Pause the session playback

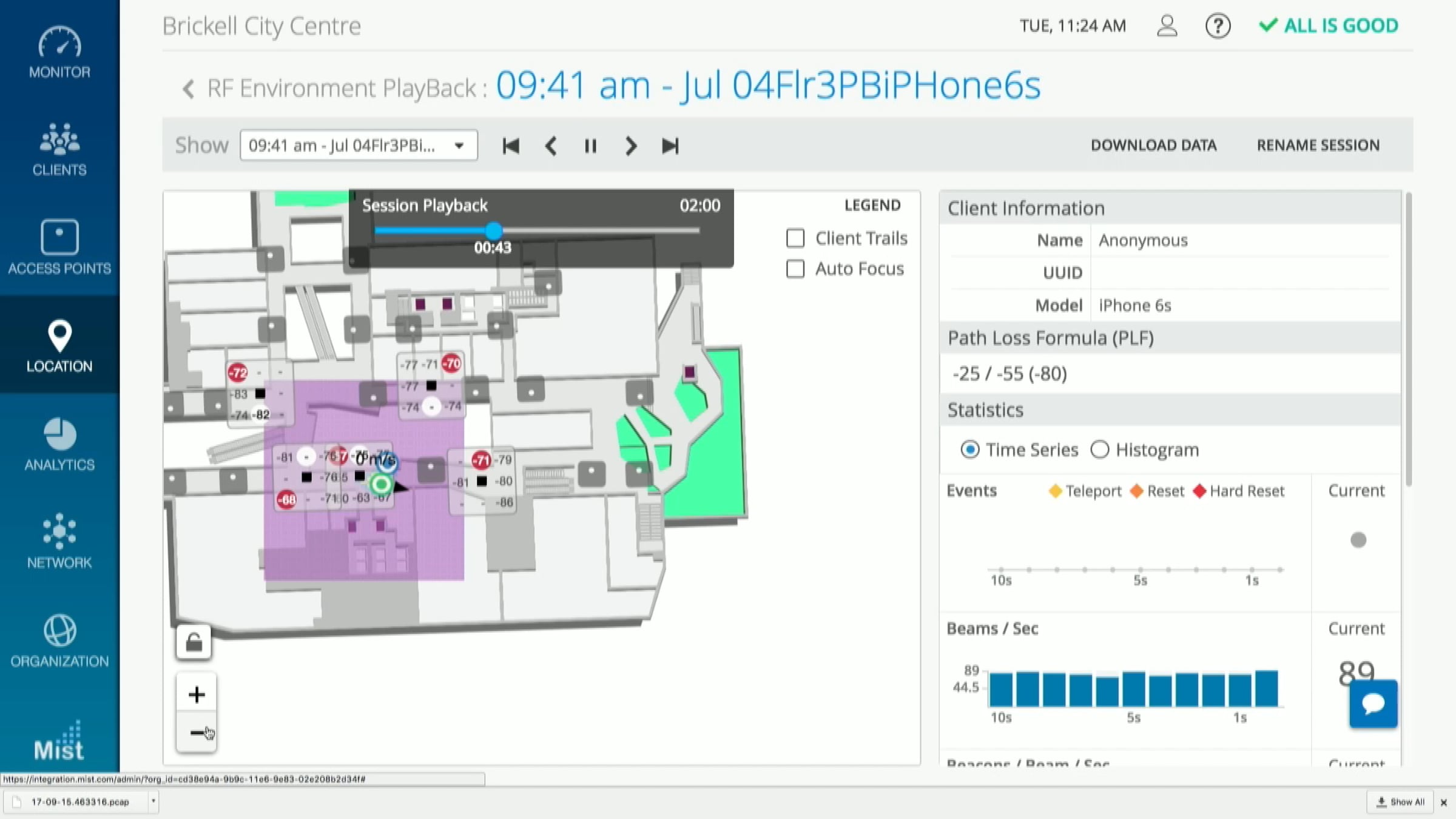click(x=590, y=146)
